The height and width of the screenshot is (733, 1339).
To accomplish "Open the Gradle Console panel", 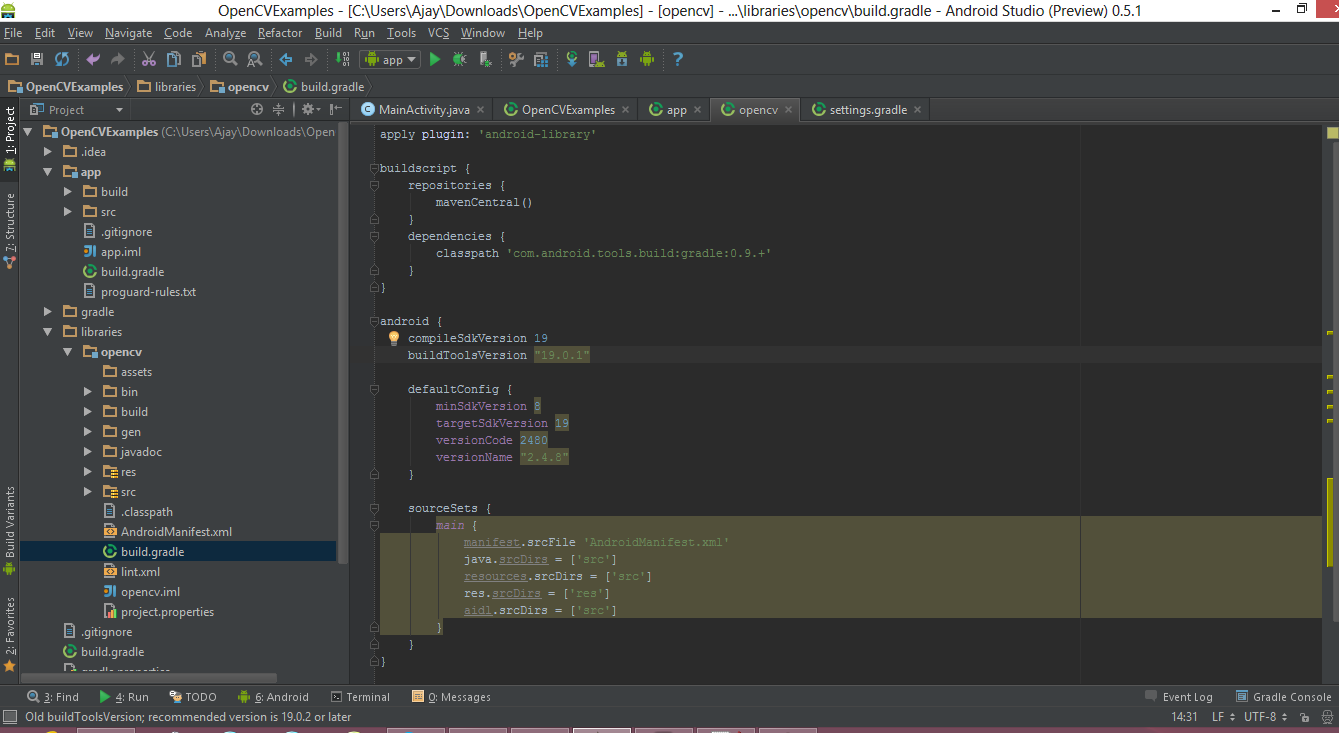I will click(x=1284, y=697).
